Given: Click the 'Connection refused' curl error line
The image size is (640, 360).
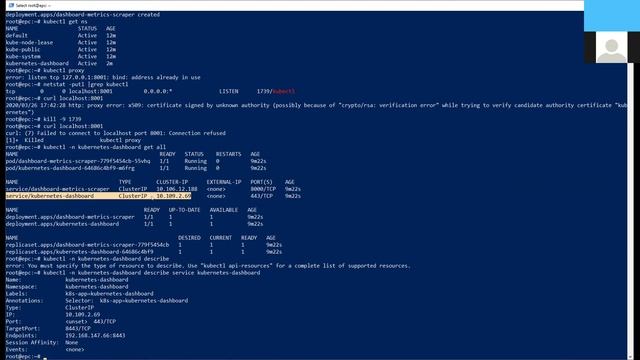Looking at the screenshot, I should click(x=116, y=133).
